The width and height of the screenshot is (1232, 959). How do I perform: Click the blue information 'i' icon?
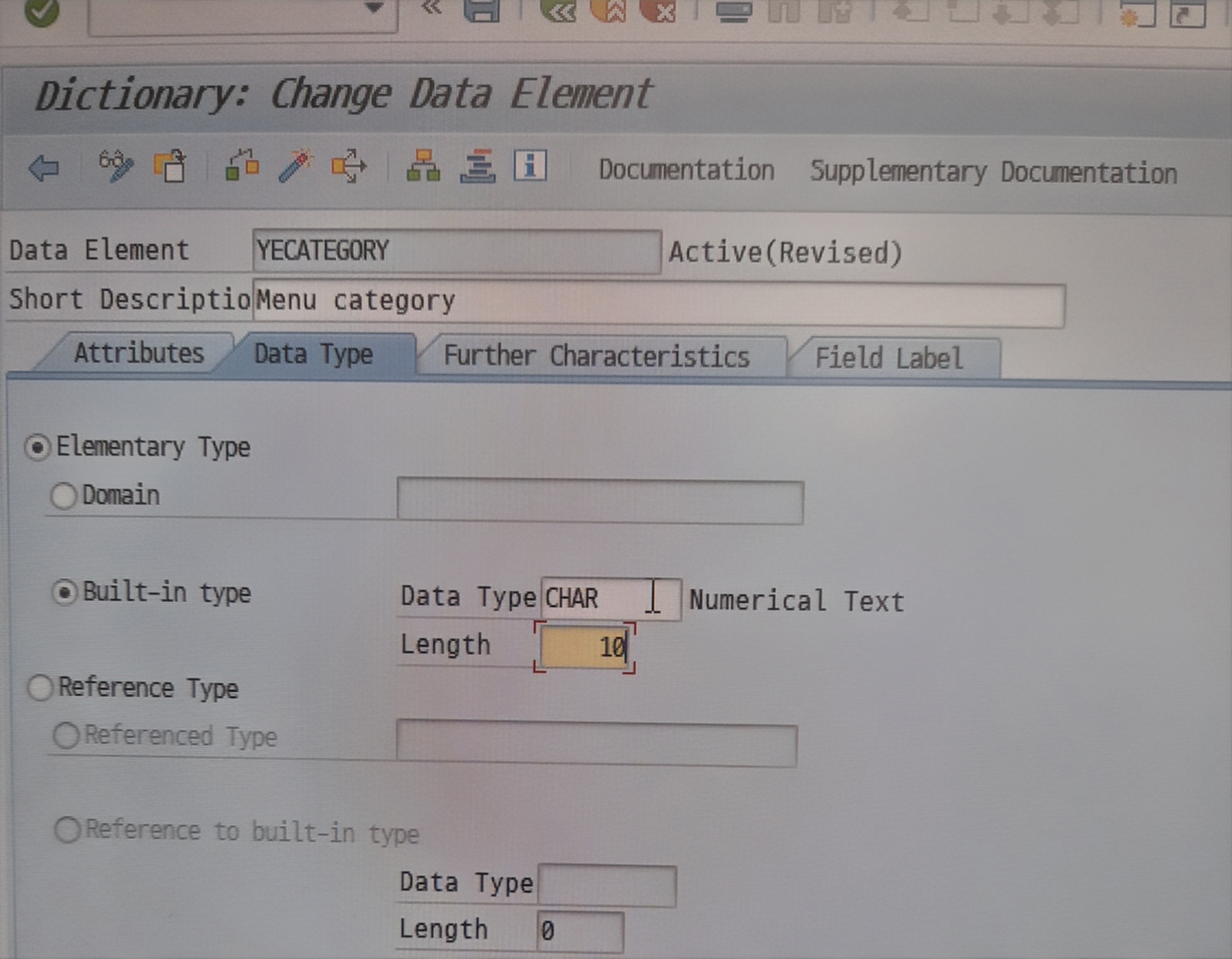pos(530,165)
